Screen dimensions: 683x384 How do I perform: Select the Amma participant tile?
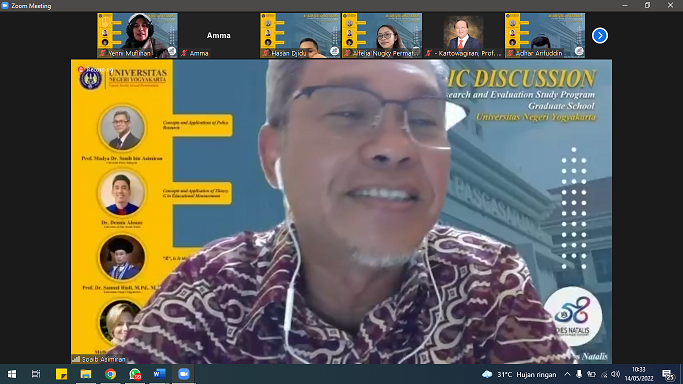219,35
